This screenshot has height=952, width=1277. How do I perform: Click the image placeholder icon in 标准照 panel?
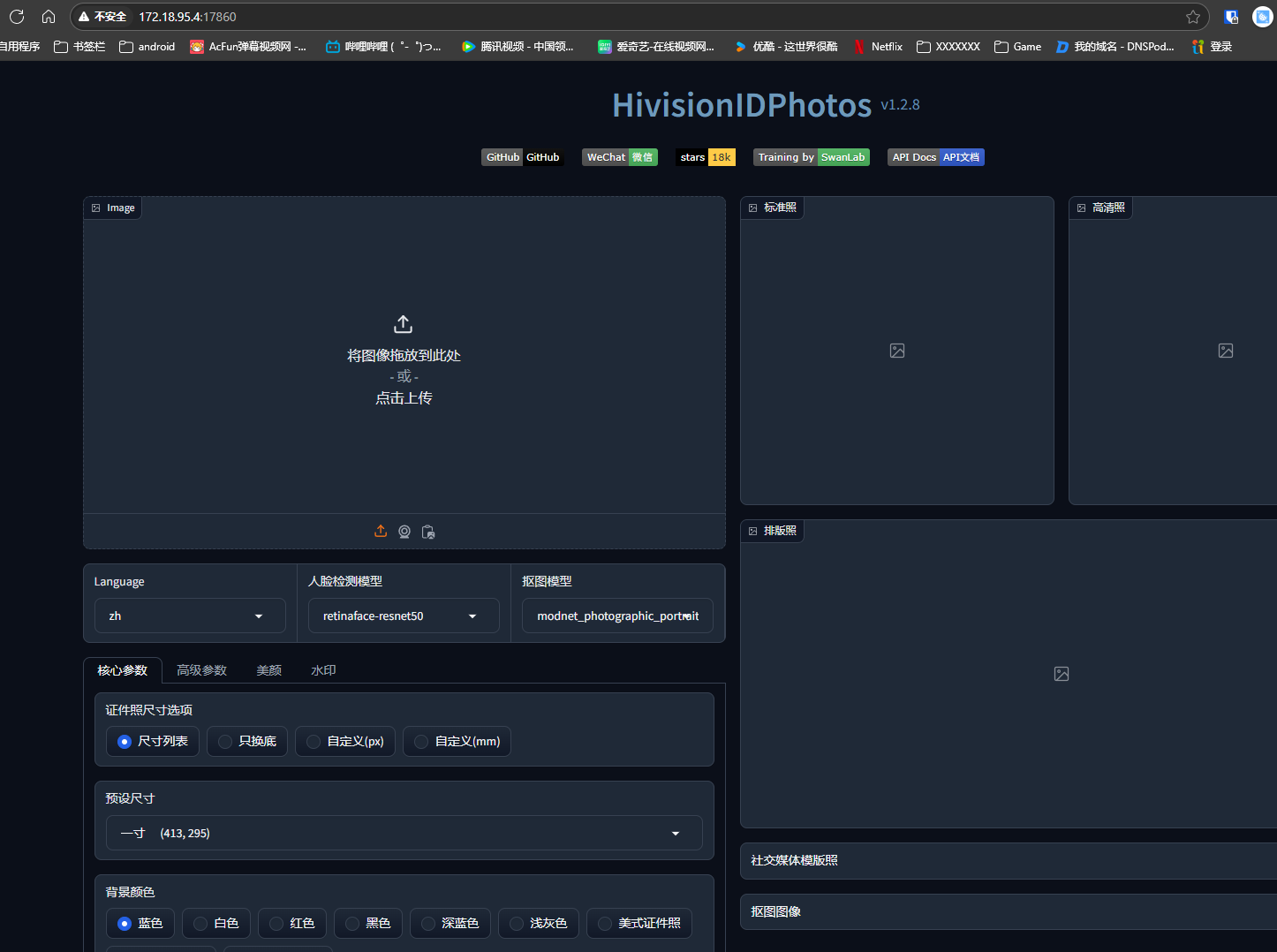[897, 351]
